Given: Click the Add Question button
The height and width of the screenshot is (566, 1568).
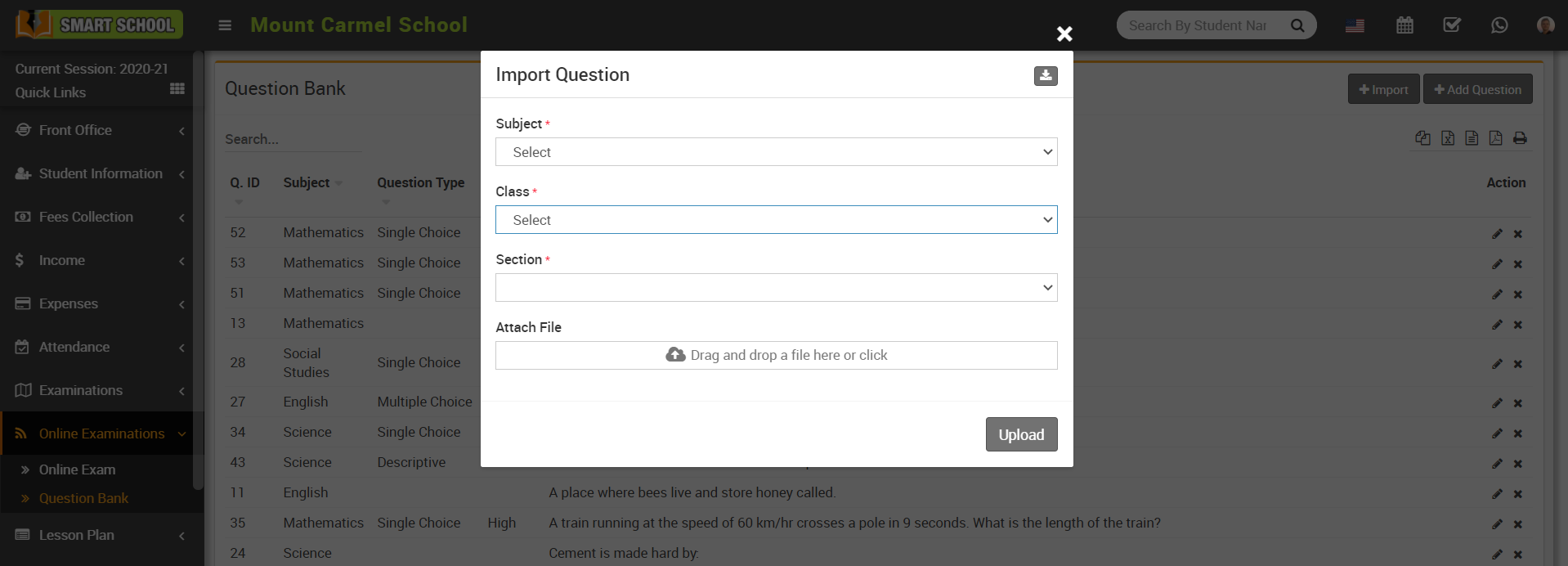Looking at the screenshot, I should 1477,89.
